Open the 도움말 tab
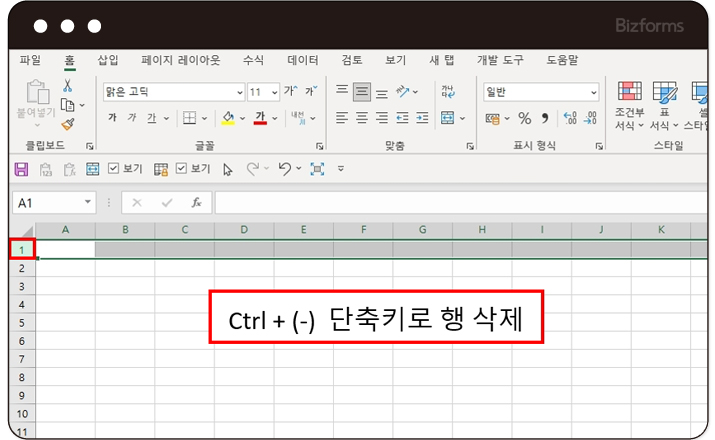Screen dimensions: 715x440 click(x=562, y=60)
